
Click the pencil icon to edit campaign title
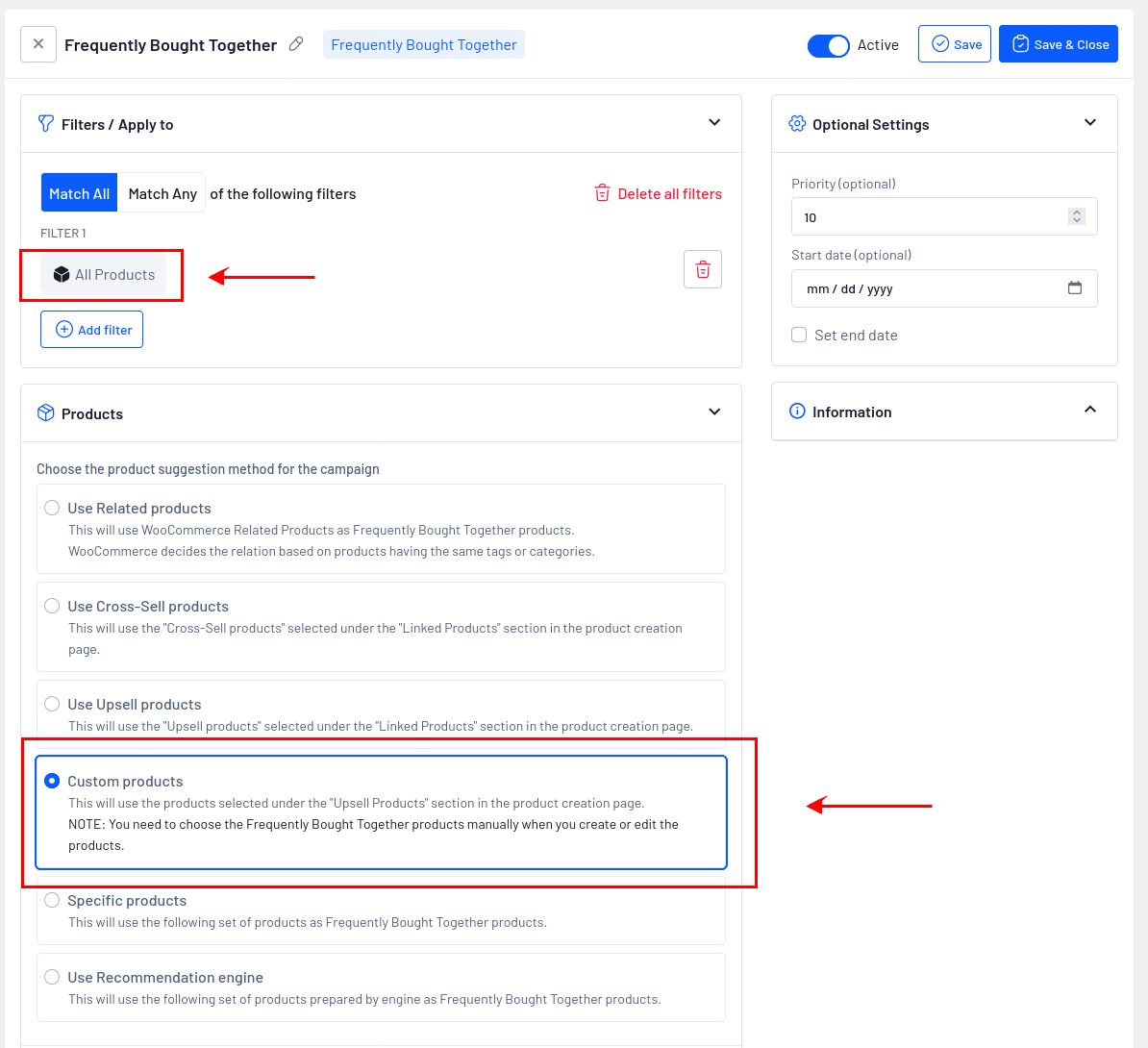(296, 44)
